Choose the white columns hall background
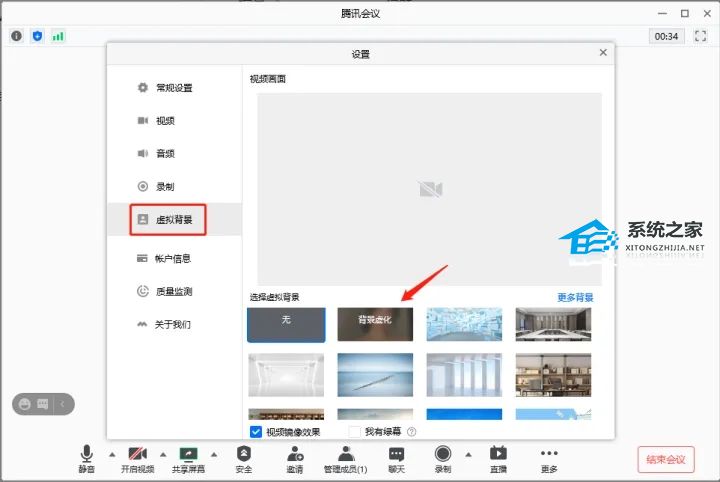The height and width of the screenshot is (482, 720). (x=464, y=375)
